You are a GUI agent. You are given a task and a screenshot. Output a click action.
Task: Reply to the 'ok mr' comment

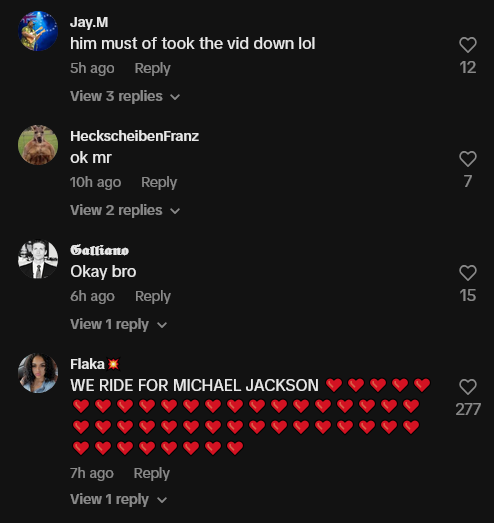(159, 182)
